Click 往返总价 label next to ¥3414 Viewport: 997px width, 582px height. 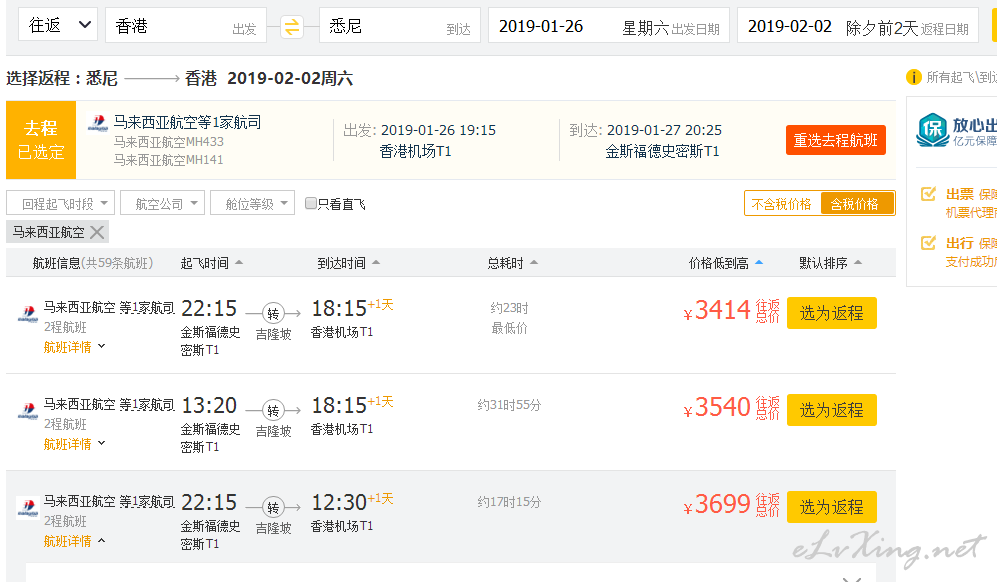(767, 311)
